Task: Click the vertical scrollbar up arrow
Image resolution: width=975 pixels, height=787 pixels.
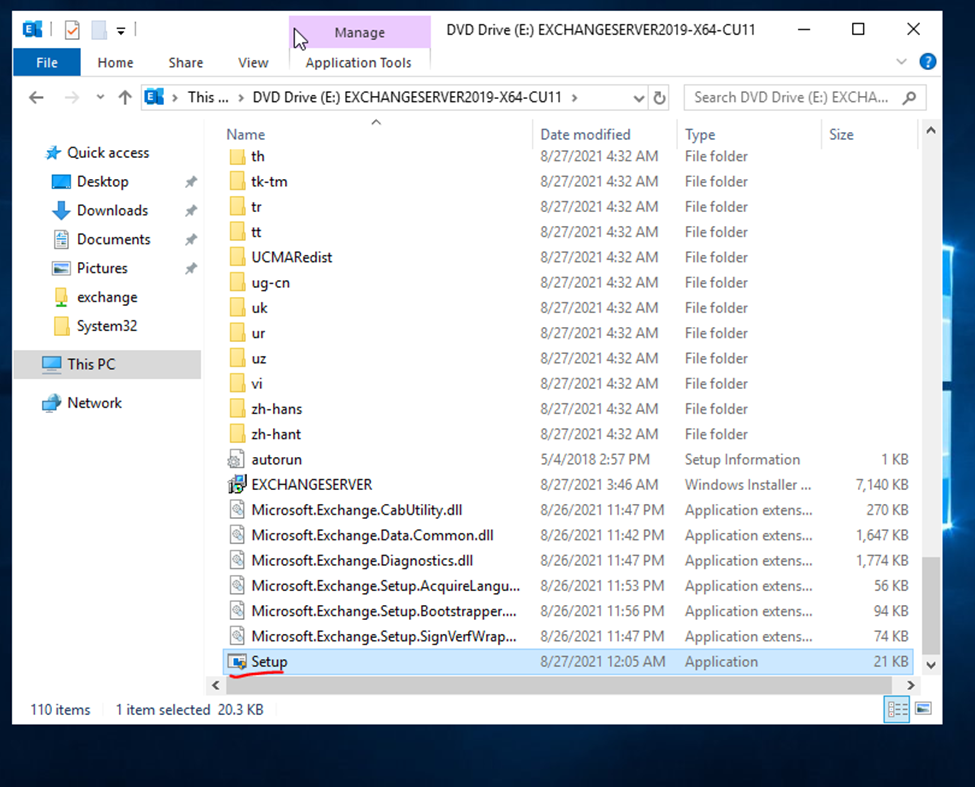Action: (x=931, y=131)
